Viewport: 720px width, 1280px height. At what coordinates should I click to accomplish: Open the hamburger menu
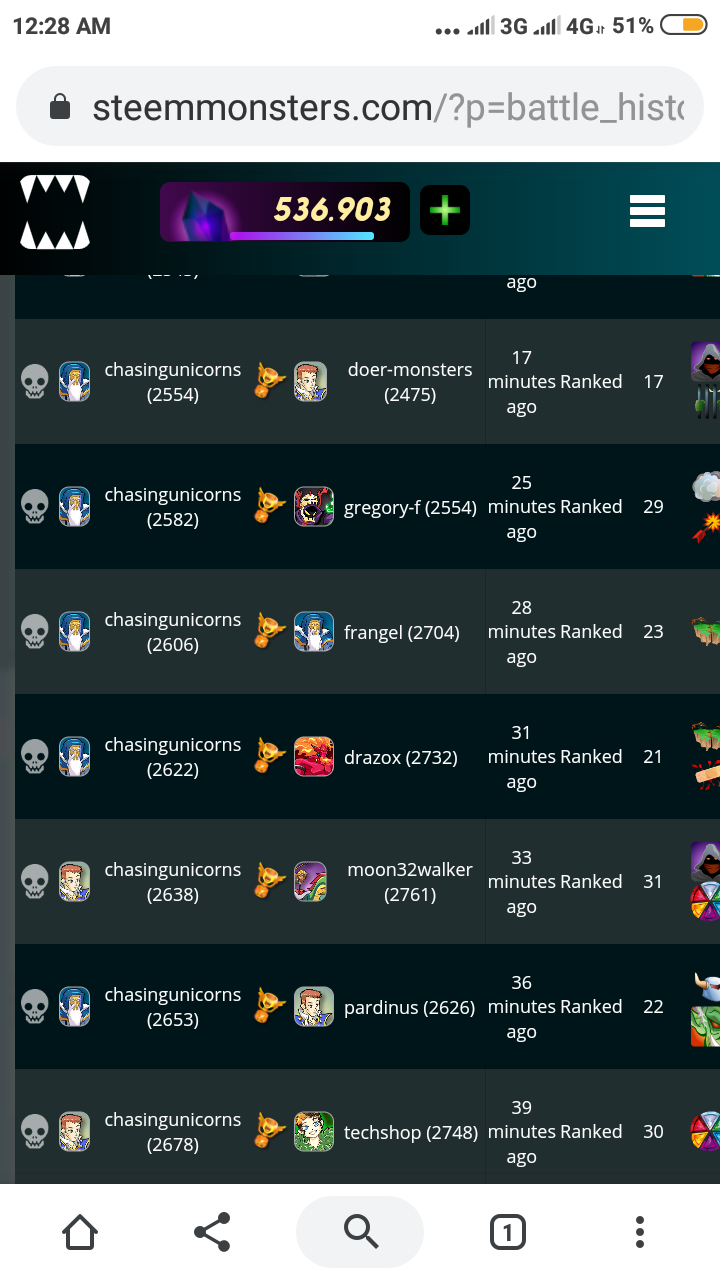647,211
